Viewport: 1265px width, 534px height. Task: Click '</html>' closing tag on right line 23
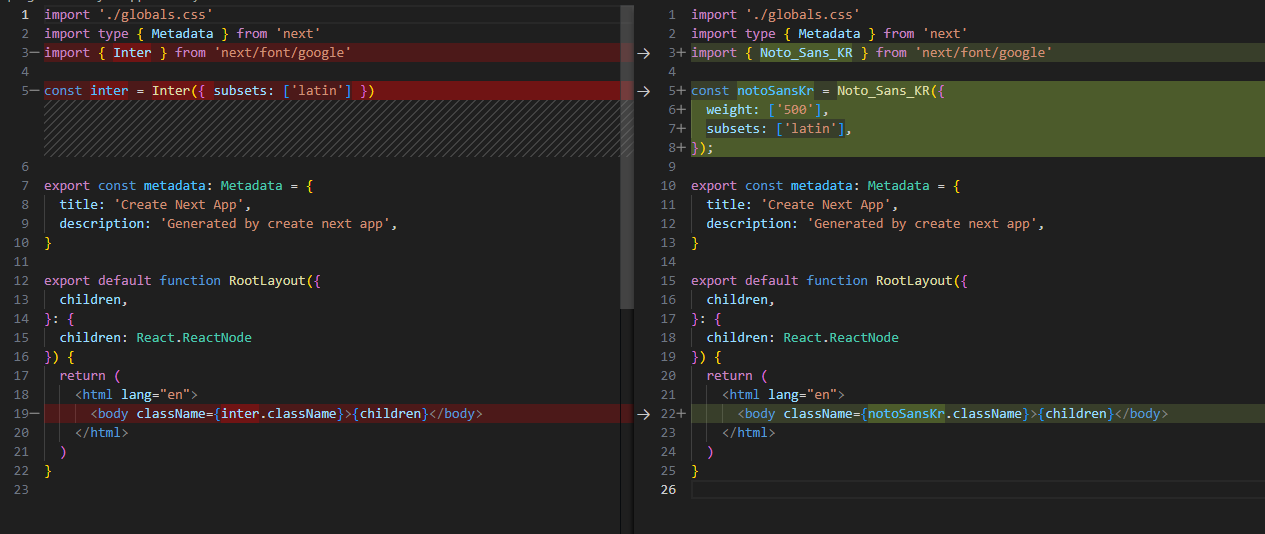749,433
